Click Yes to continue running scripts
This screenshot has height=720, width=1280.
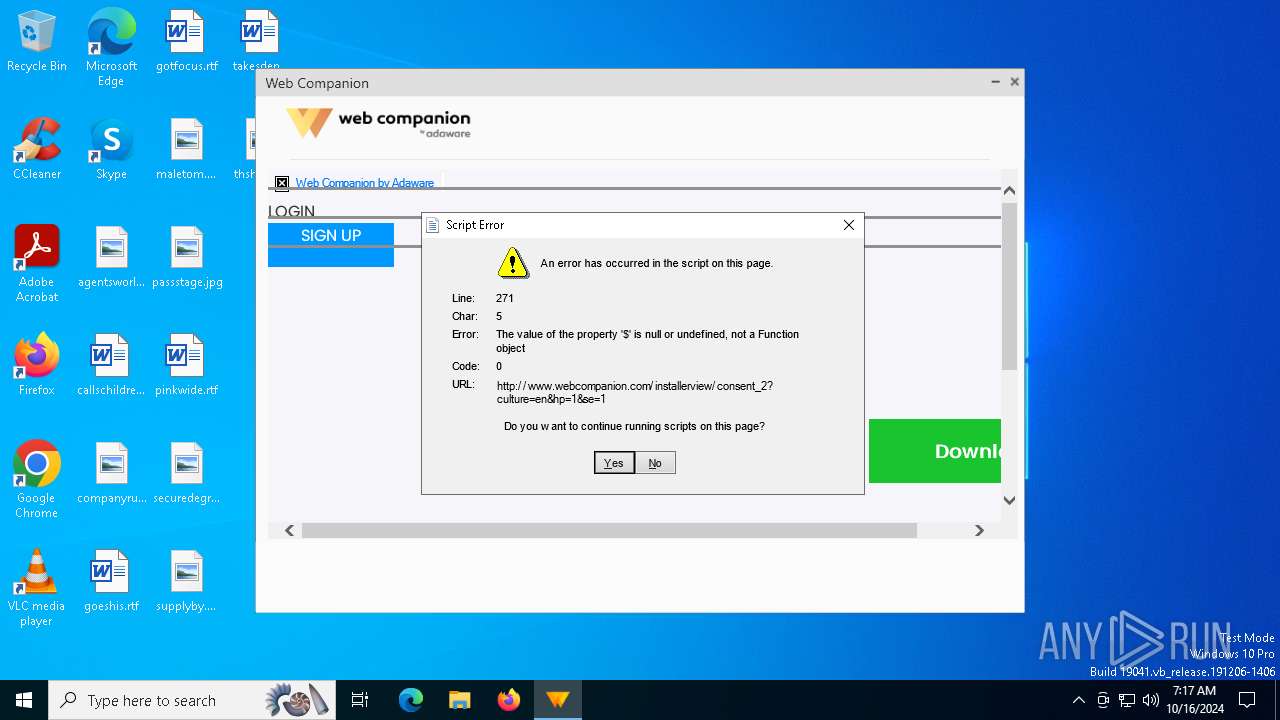pyautogui.click(x=614, y=463)
